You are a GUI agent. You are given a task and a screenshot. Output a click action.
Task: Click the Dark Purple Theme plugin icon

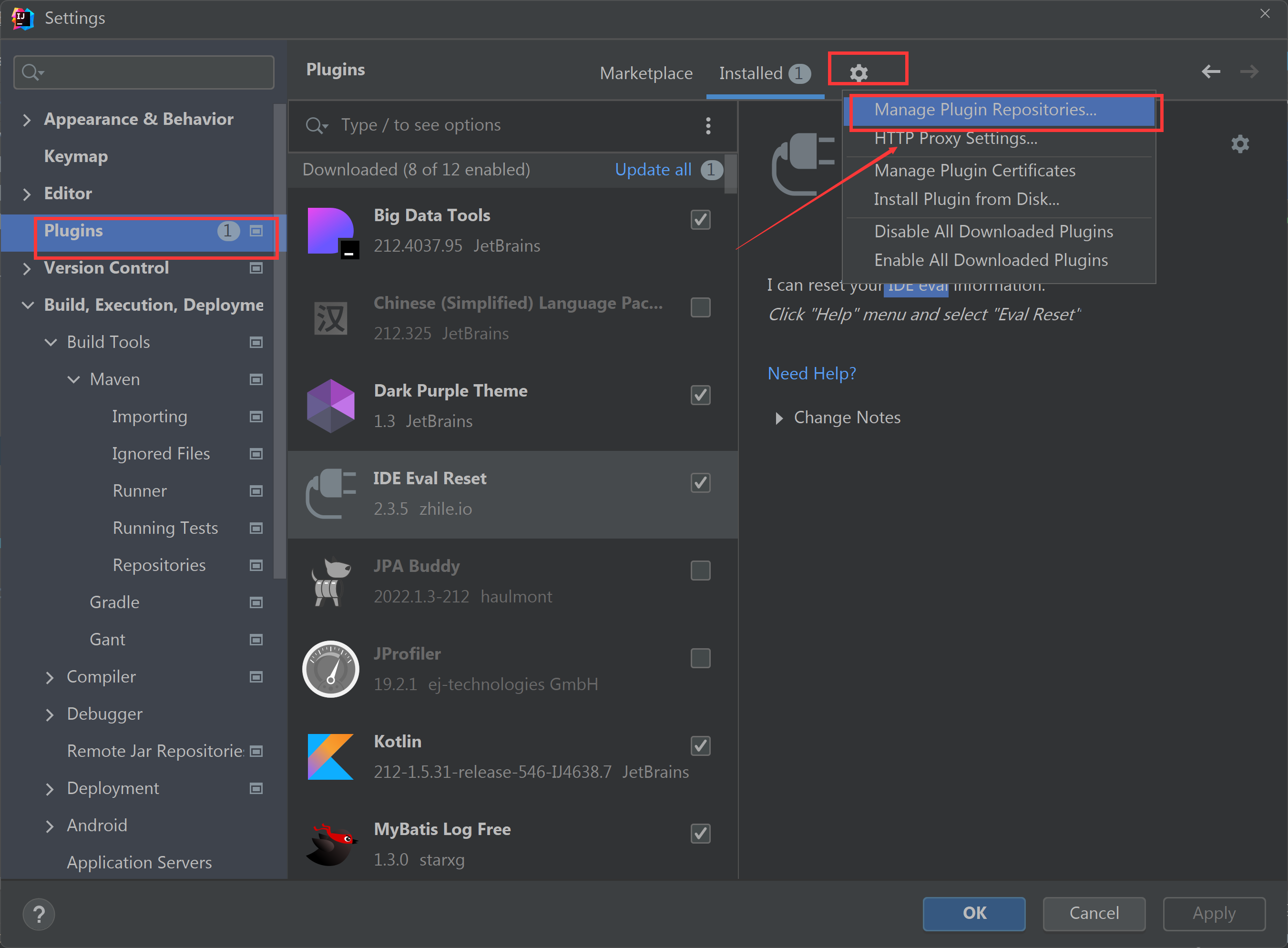331,406
